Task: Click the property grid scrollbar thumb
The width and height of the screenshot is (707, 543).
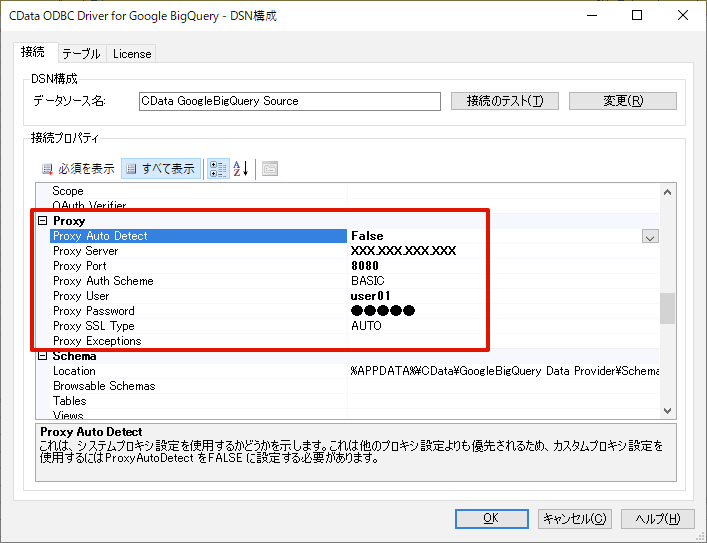Action: pyautogui.click(x=667, y=308)
